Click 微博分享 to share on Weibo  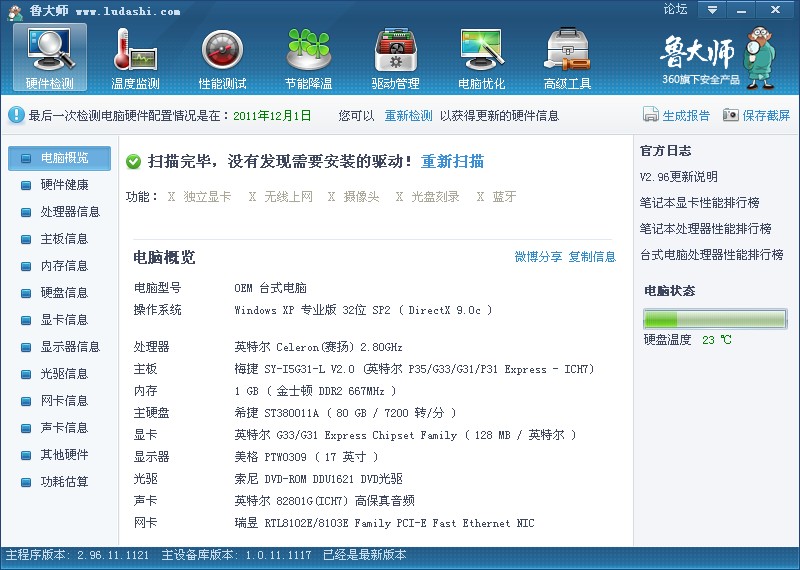(538, 257)
